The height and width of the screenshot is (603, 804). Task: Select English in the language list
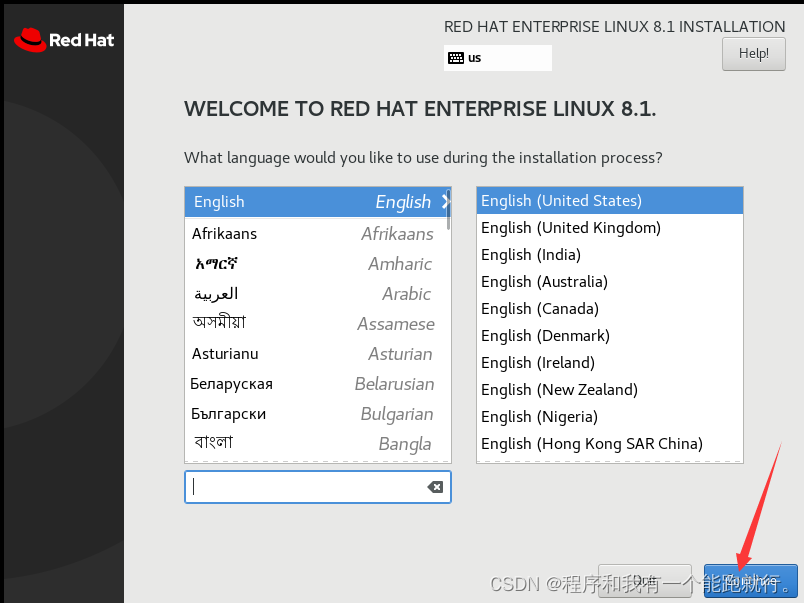coord(317,202)
